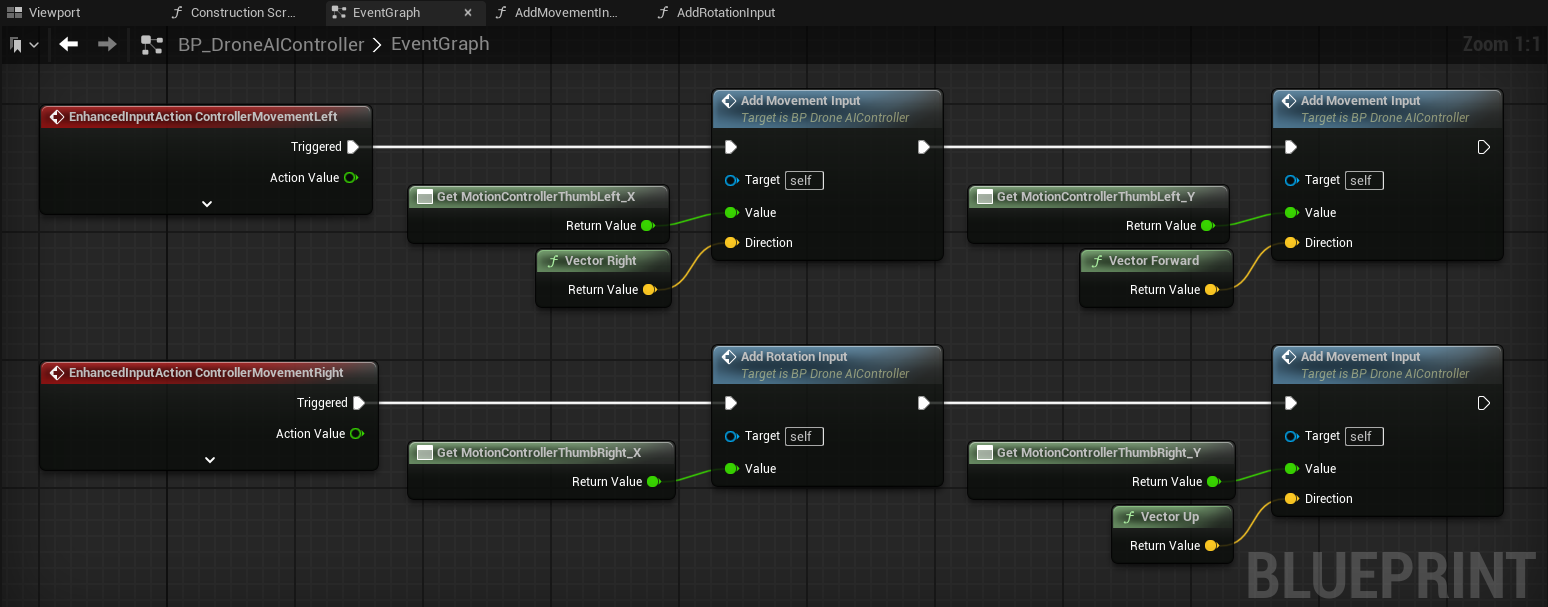The height and width of the screenshot is (607, 1548).
Task: Click Action Value pin on ControllerMovementRight
Action: 356,434
